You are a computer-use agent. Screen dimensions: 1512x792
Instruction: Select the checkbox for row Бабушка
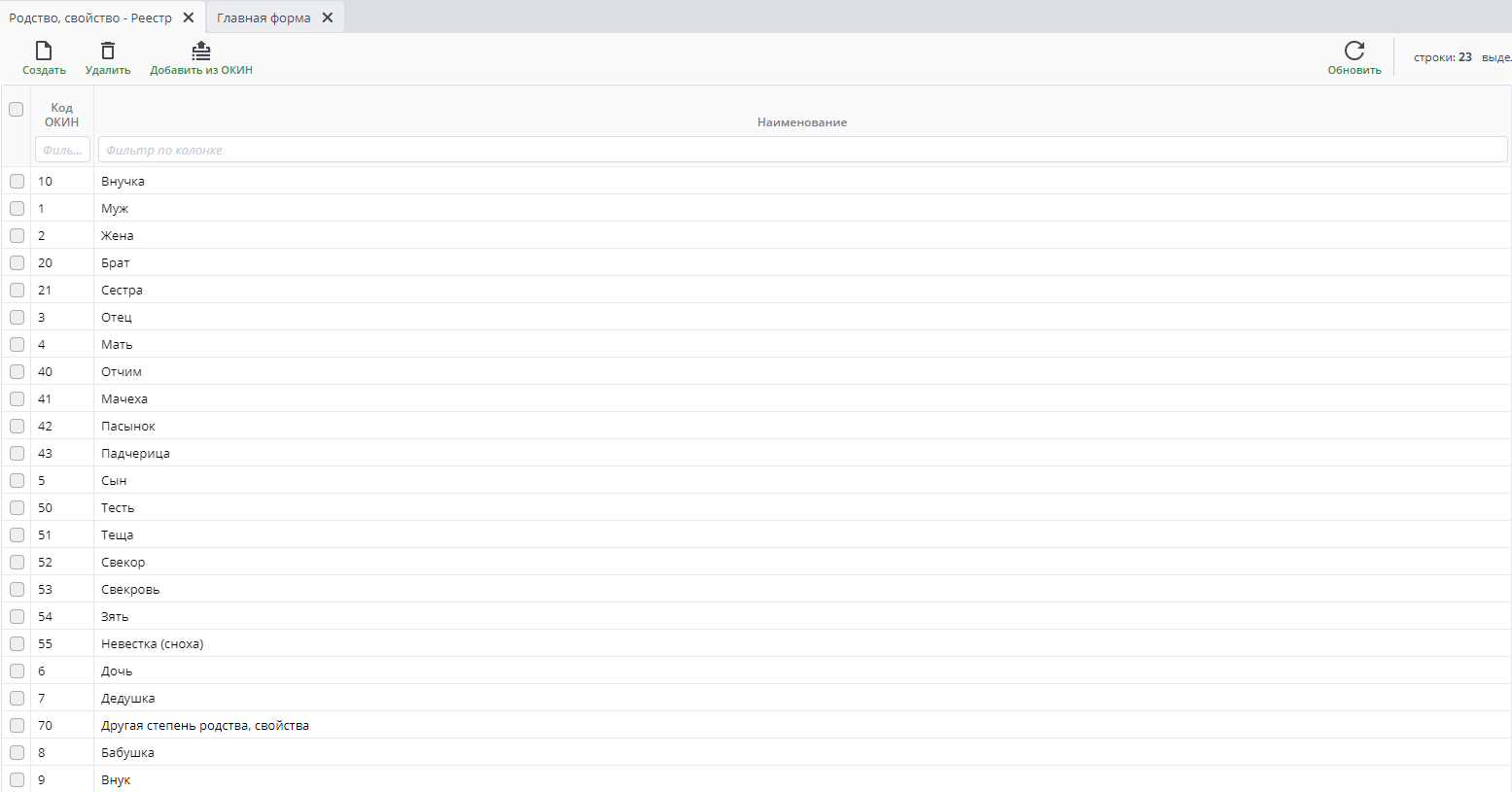coord(17,752)
